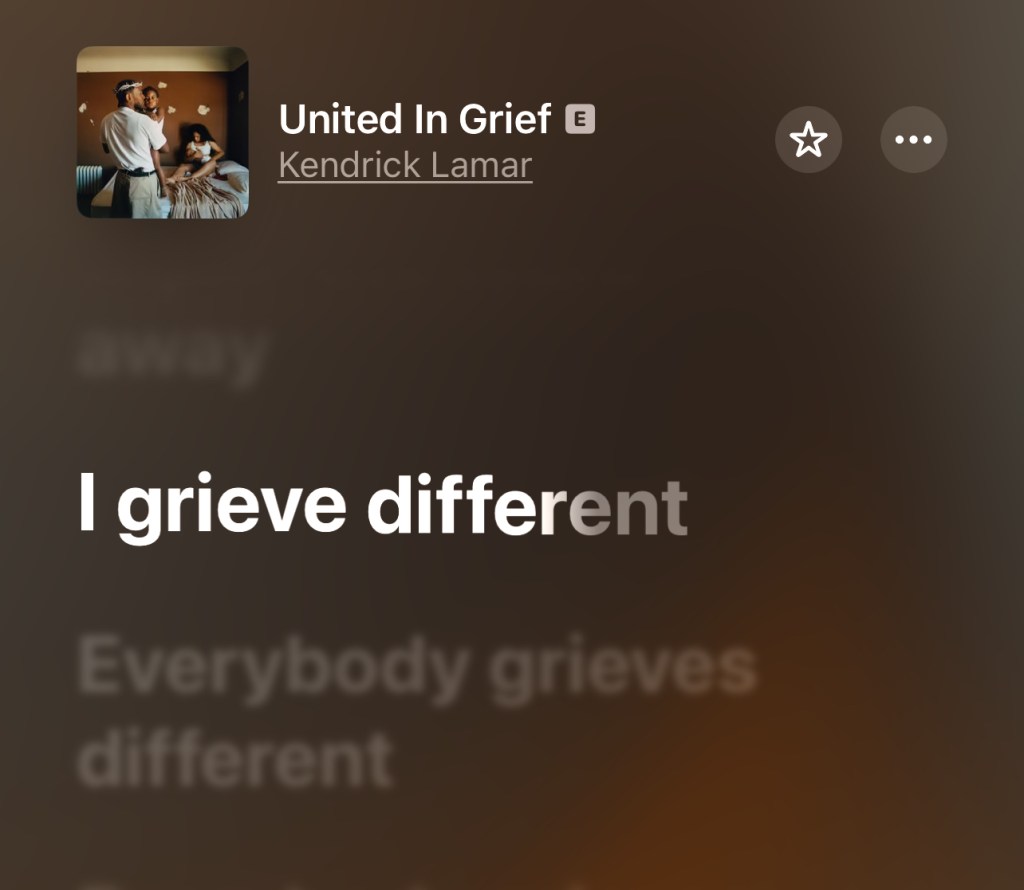Open the three-dot more options menu
The image size is (1024, 890).
tap(914, 140)
